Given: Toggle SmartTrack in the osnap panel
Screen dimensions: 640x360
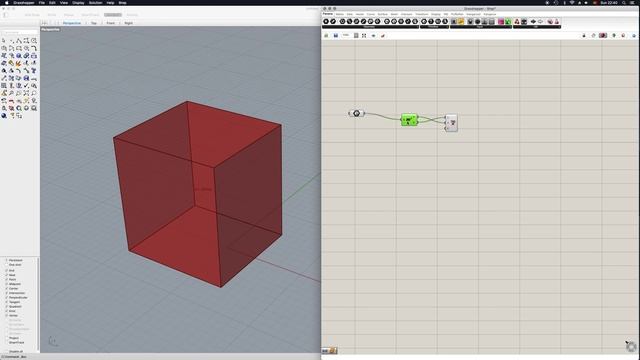Looking at the screenshot, I should [x=15, y=342].
